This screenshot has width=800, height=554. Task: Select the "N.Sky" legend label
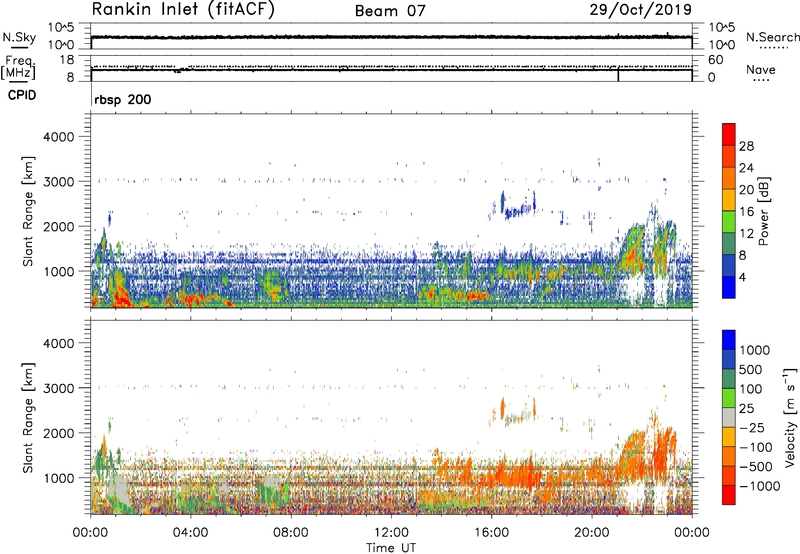[x=19, y=37]
